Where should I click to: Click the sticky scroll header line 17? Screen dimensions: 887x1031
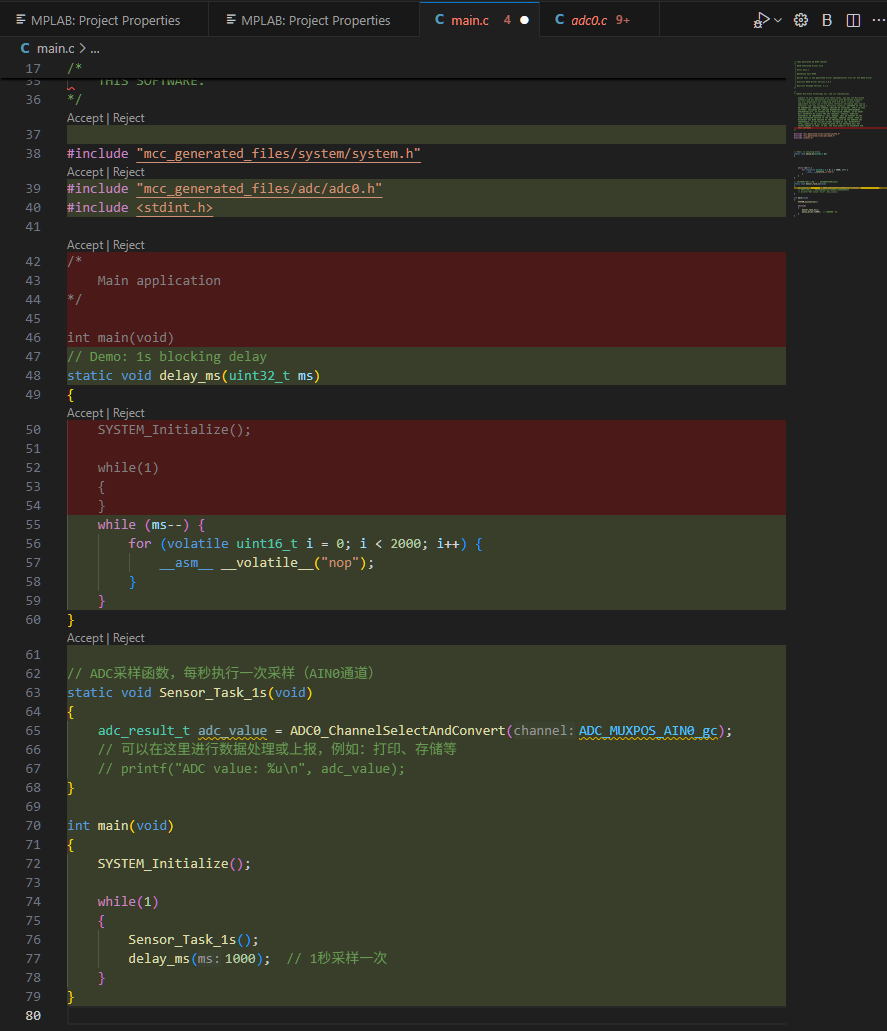393,68
